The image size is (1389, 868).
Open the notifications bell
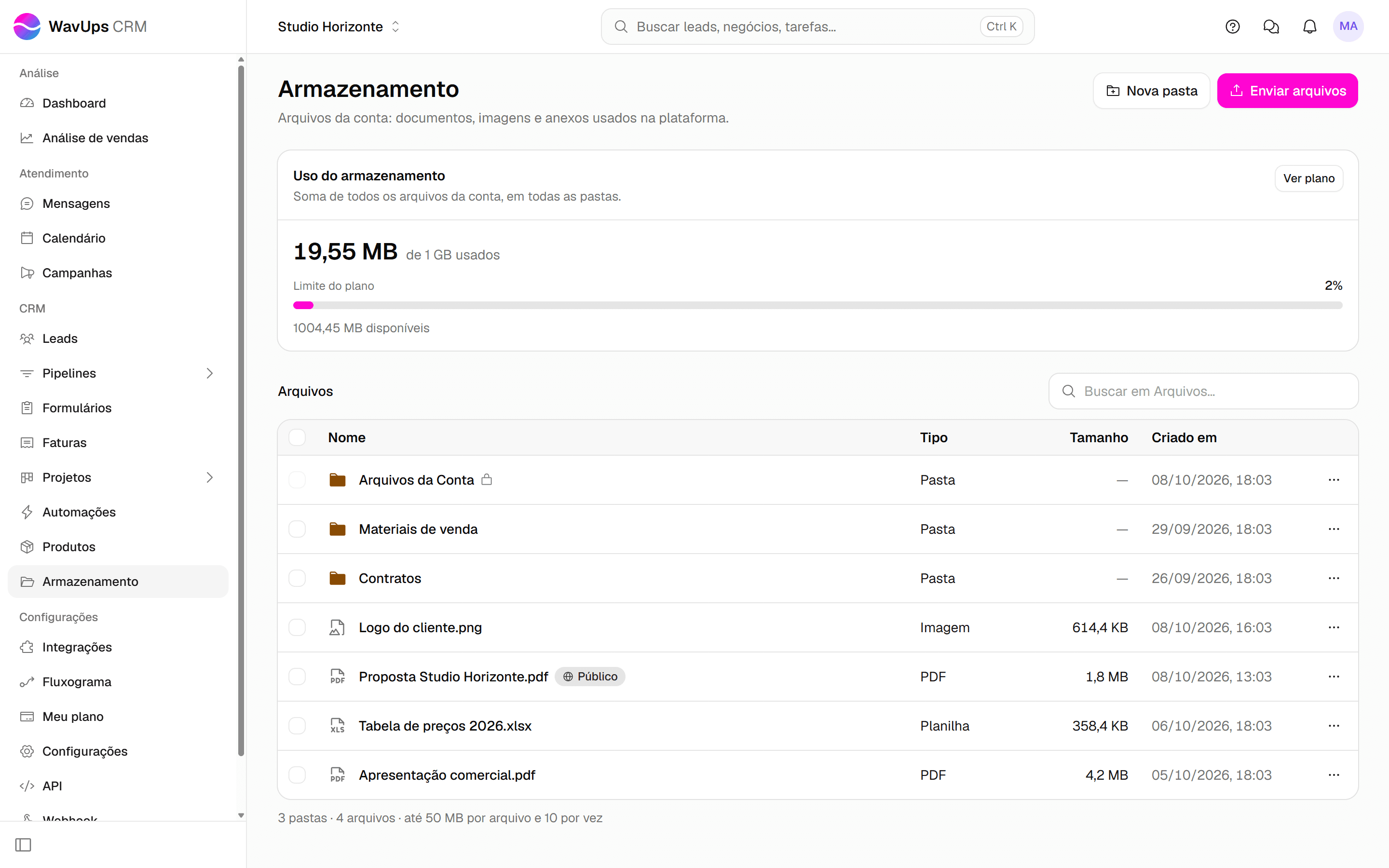1309,27
